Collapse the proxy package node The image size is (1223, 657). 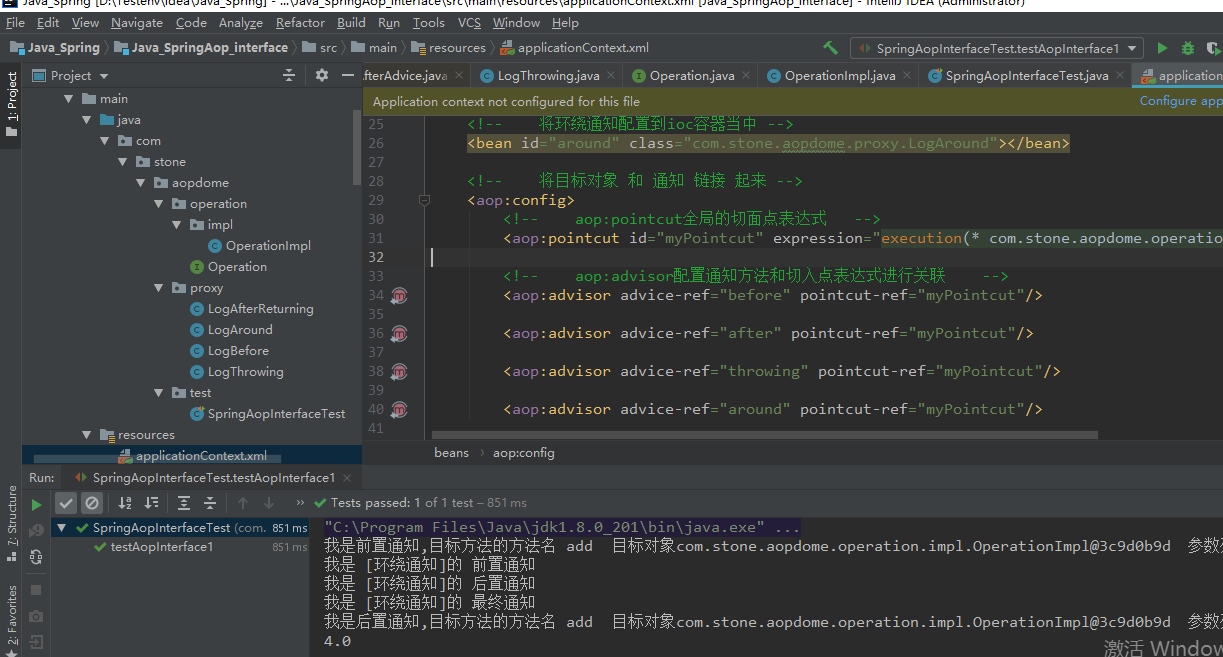[x=158, y=288]
